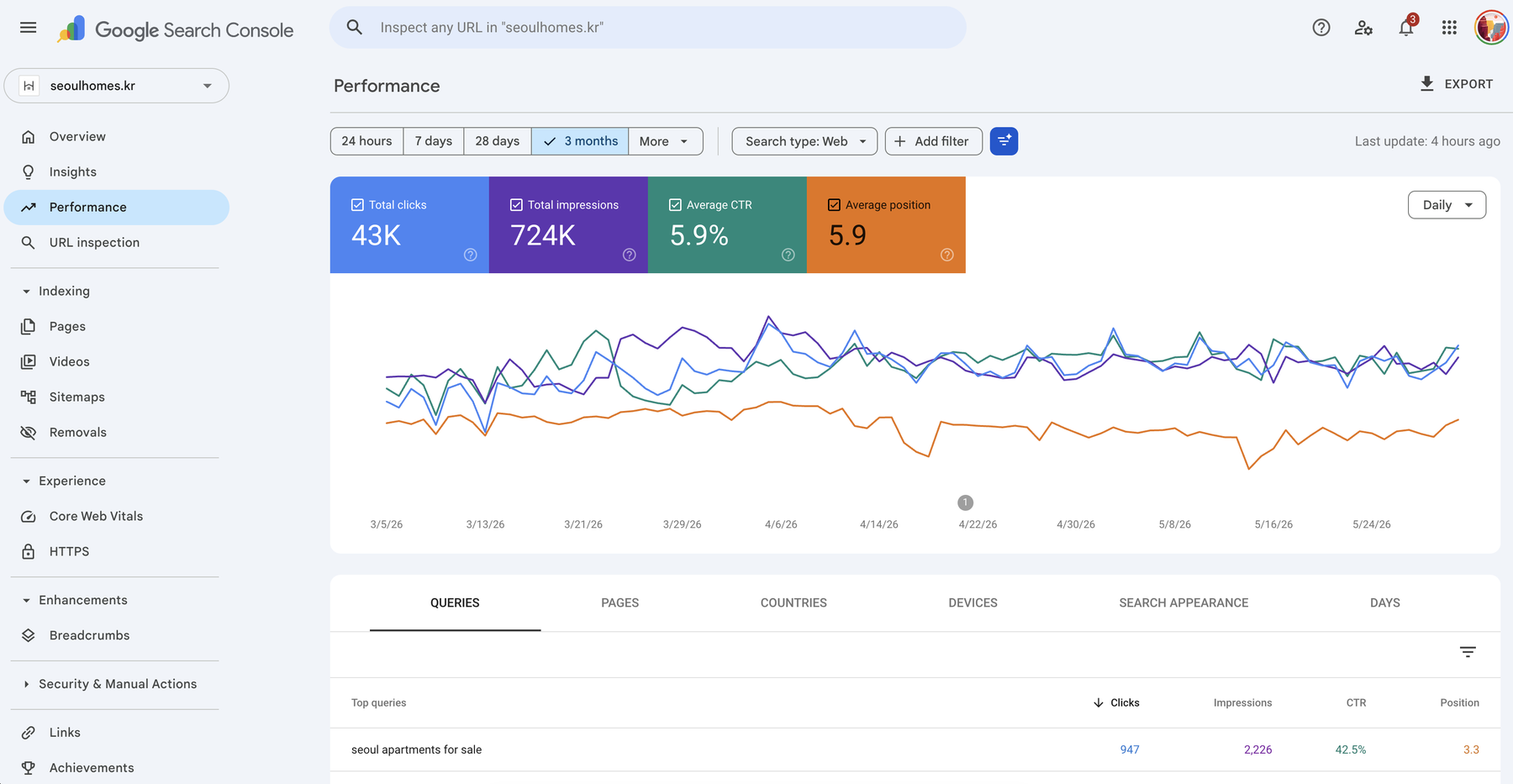Open the main hamburger menu
Viewport: 1513px width, 784px height.
coord(28,28)
